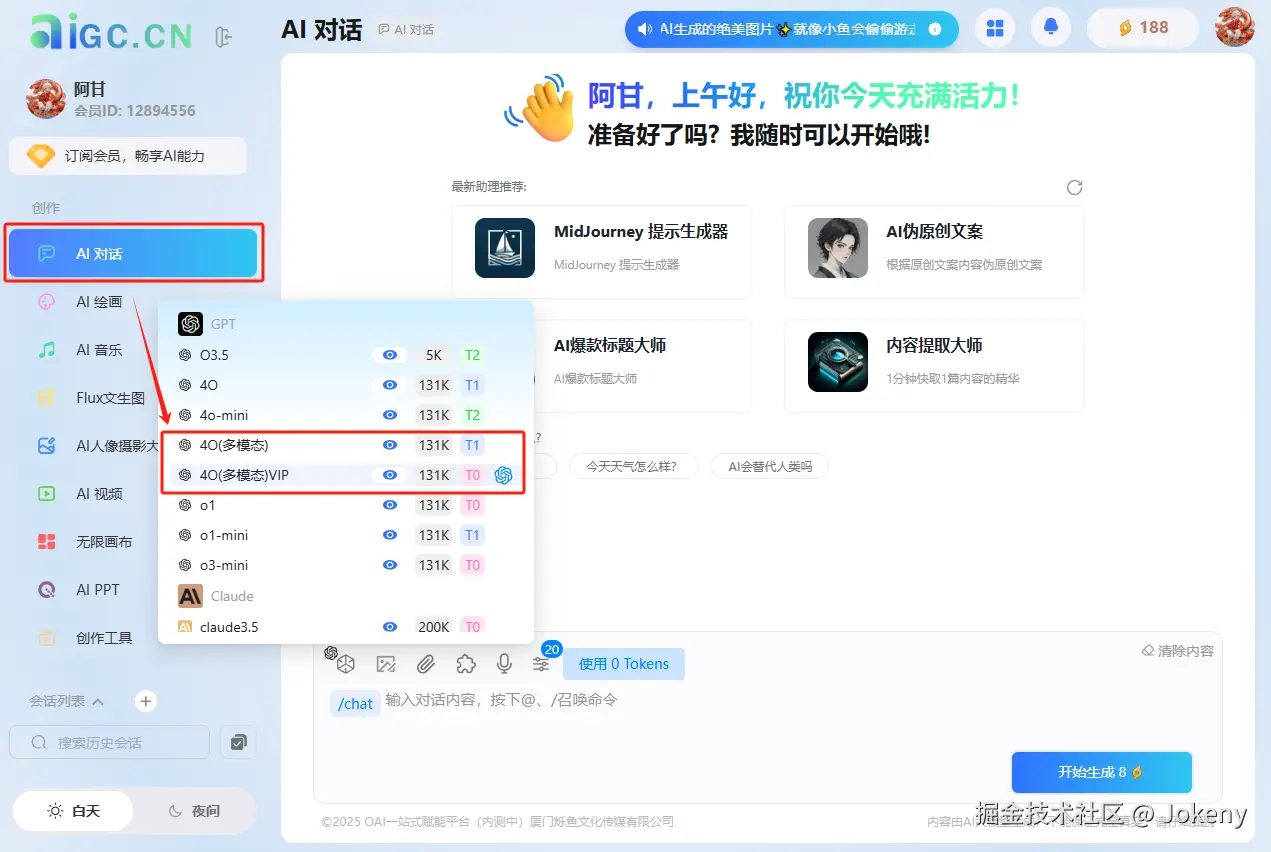This screenshot has width=1271, height=852.
Task: Click 清除内容 to clear the input
Action: 1178,651
